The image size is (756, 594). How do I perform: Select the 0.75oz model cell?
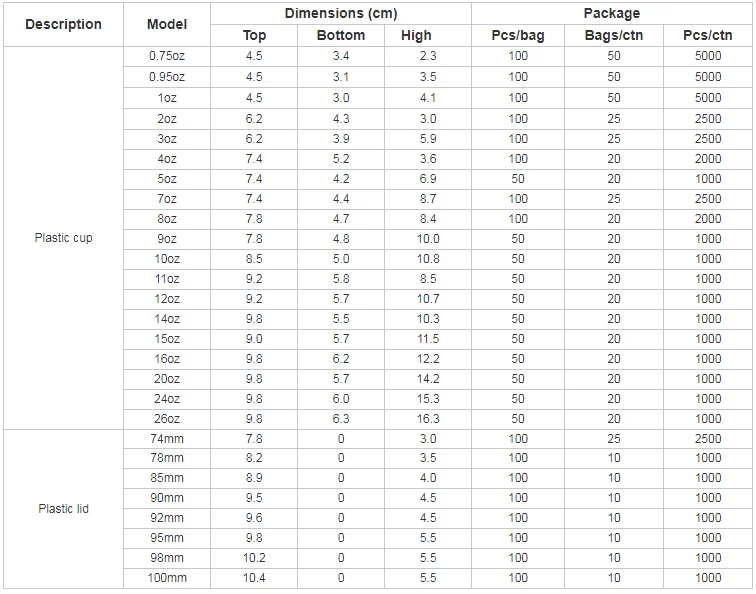tap(167, 56)
